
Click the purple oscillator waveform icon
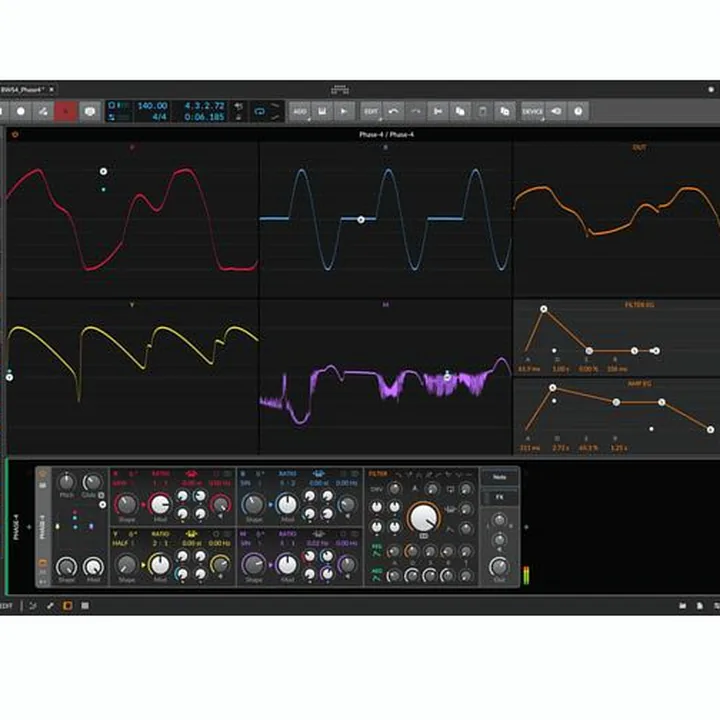(x=318, y=534)
